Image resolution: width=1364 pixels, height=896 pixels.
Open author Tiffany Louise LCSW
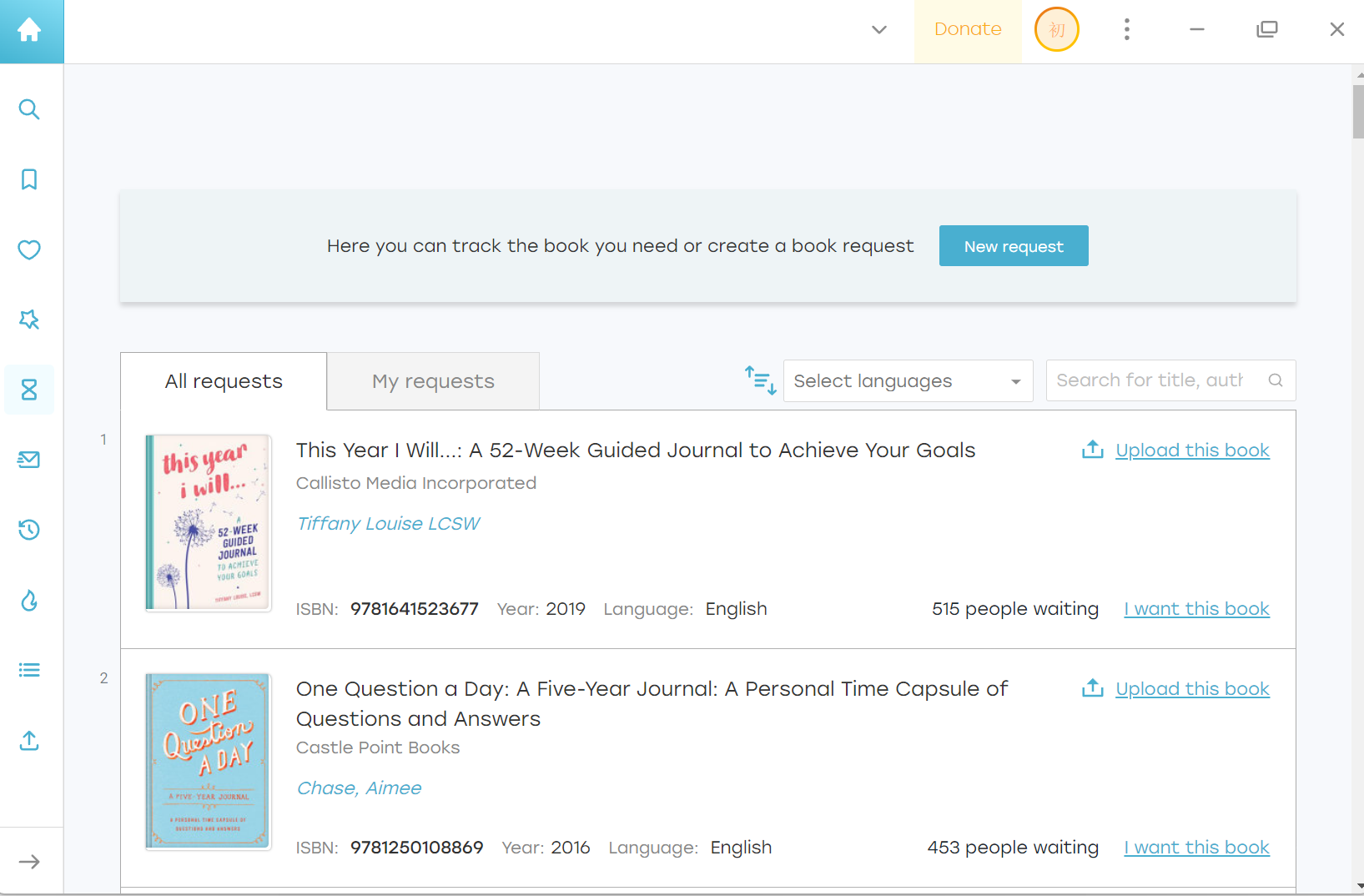click(389, 524)
